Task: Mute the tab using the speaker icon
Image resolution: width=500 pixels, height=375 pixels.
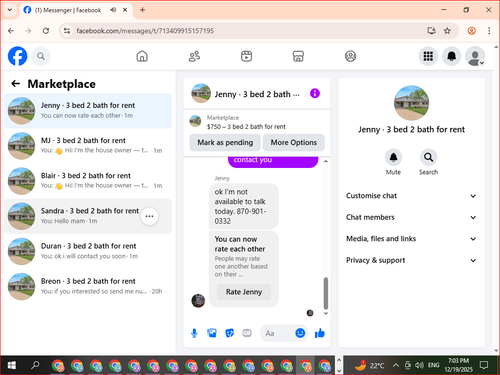Action: (113, 10)
